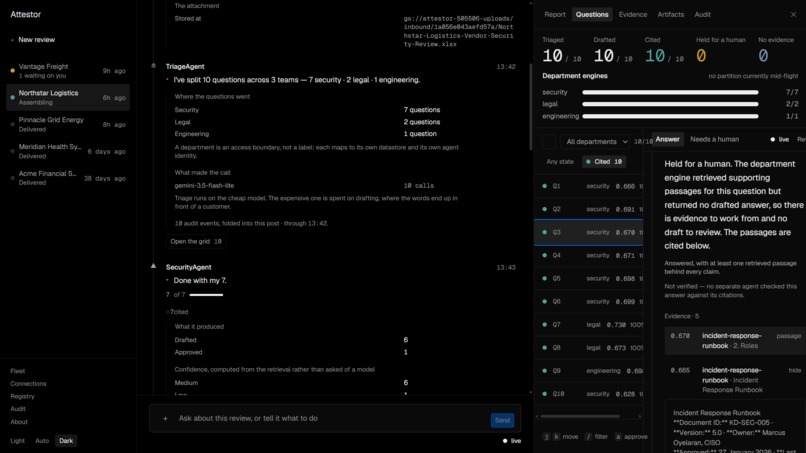The width and height of the screenshot is (806, 453).
Task: Click the 'j' keyboard hint key
Action: [546, 437]
